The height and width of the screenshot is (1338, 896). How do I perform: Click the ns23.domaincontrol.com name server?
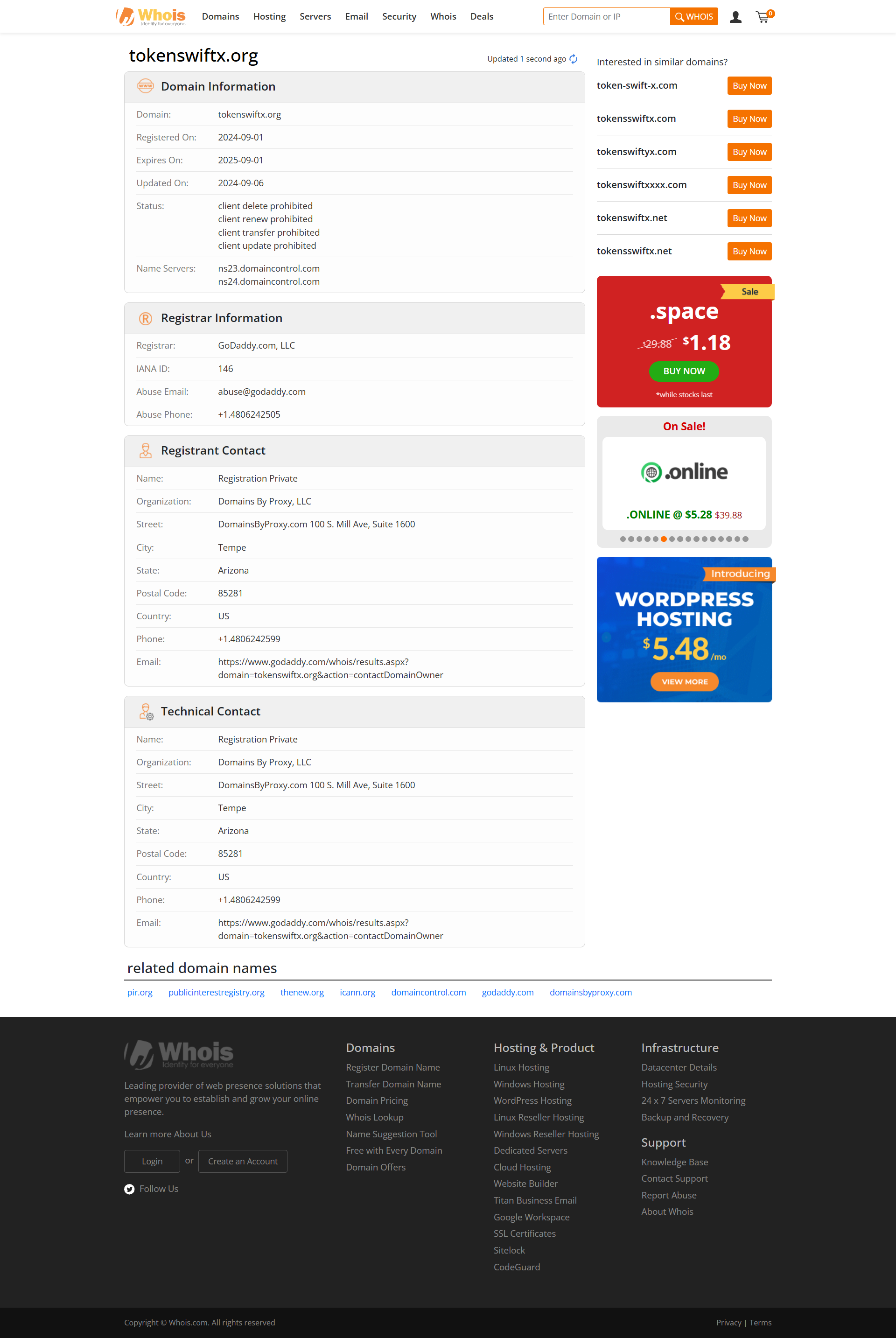[269, 268]
